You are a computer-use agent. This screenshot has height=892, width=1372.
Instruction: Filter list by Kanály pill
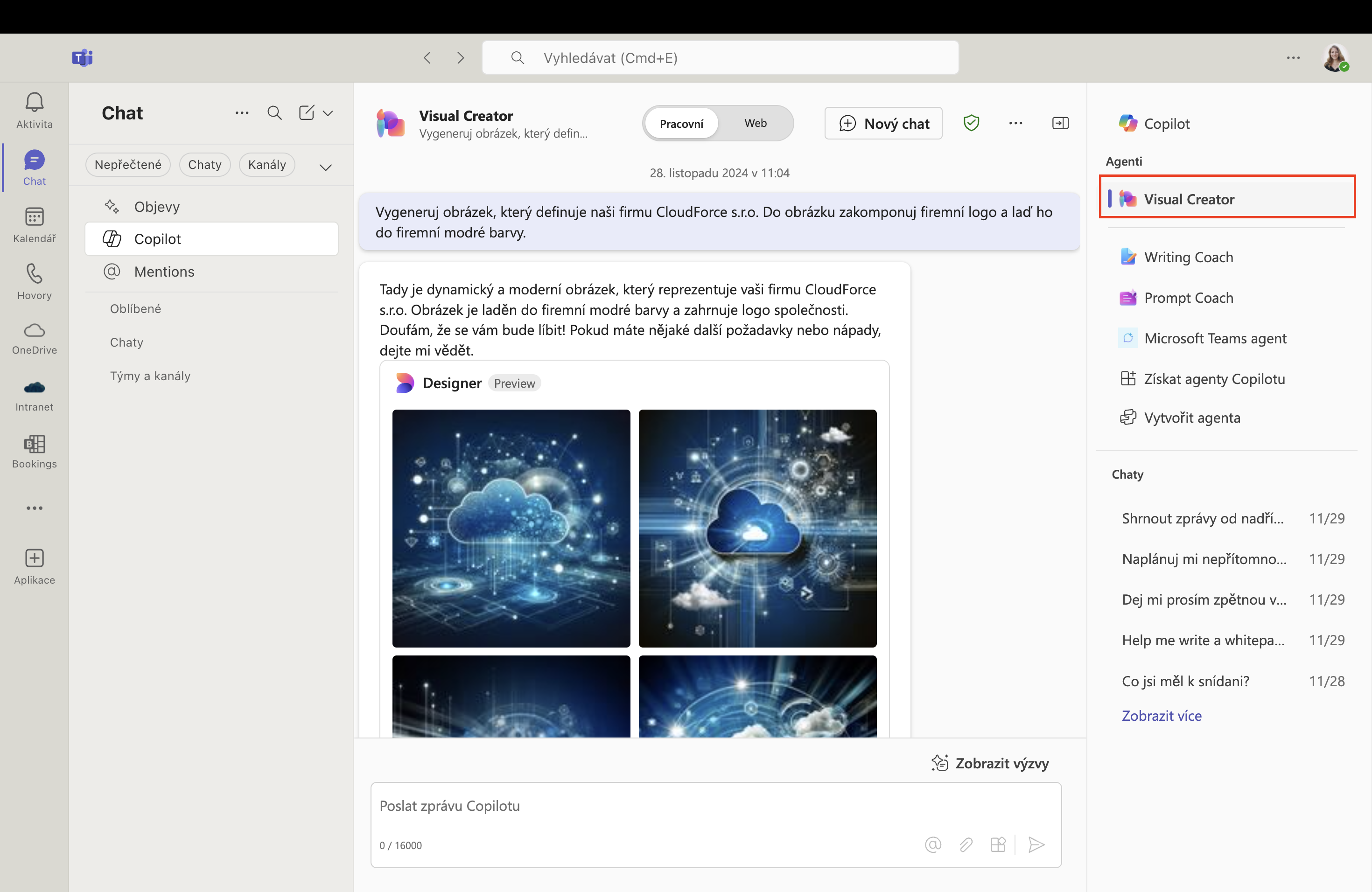(267, 165)
